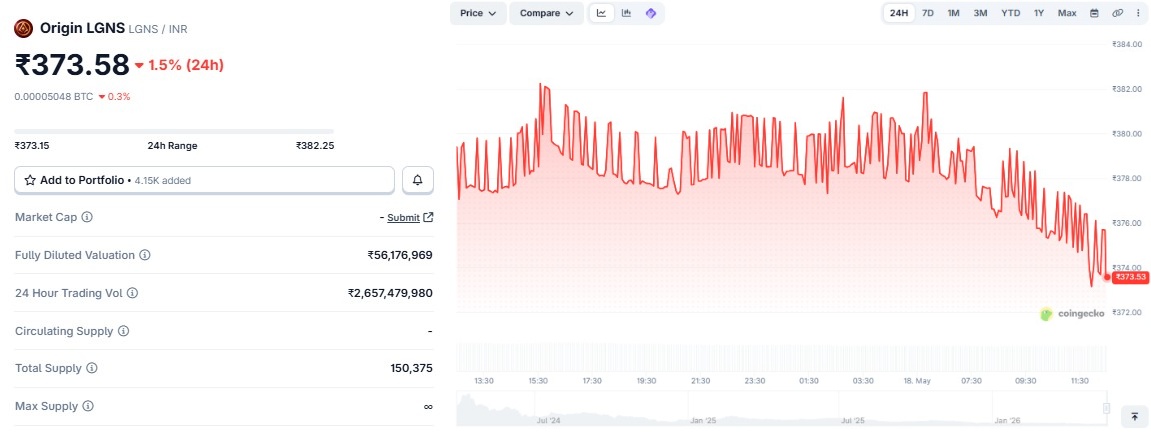This screenshot has width=1151, height=433.
Task: Switch to line chart view
Action: click(602, 13)
